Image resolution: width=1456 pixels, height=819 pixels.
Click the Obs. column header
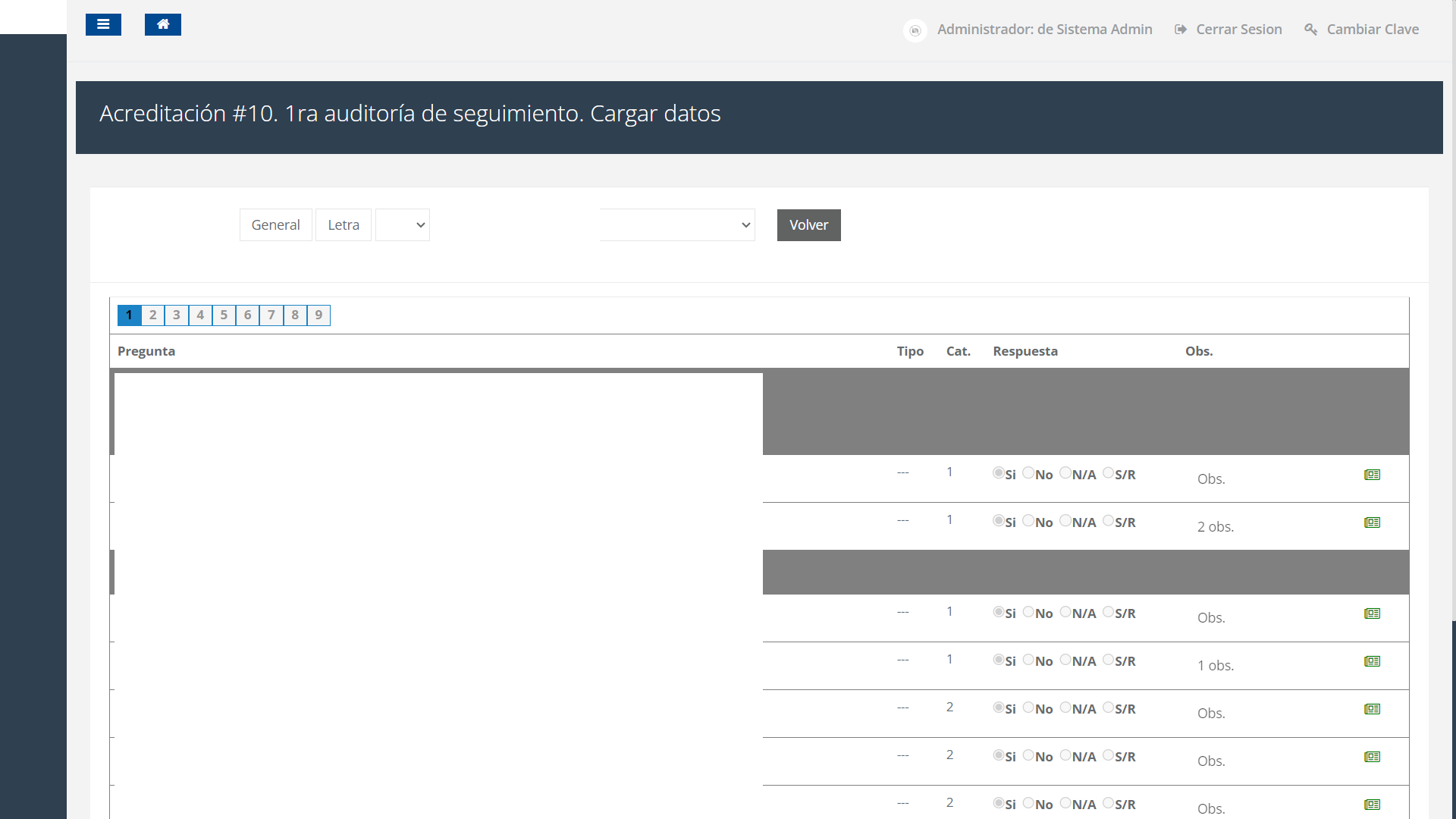pos(1199,351)
